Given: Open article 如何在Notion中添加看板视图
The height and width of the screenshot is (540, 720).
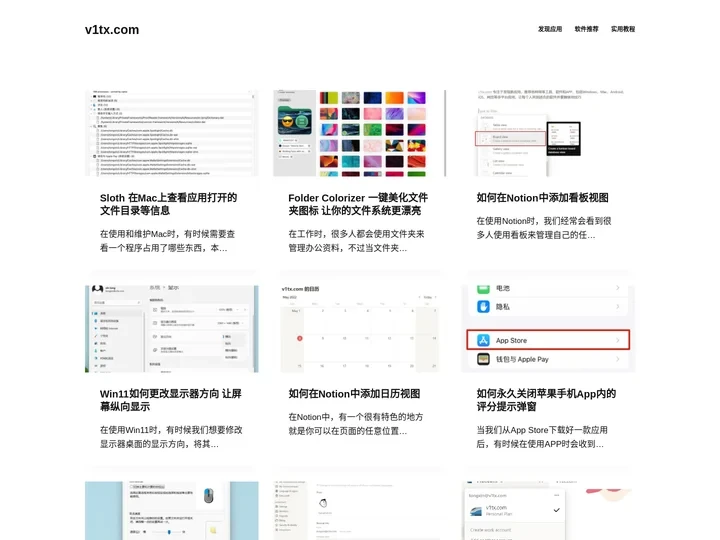Looking at the screenshot, I should (x=543, y=198).
